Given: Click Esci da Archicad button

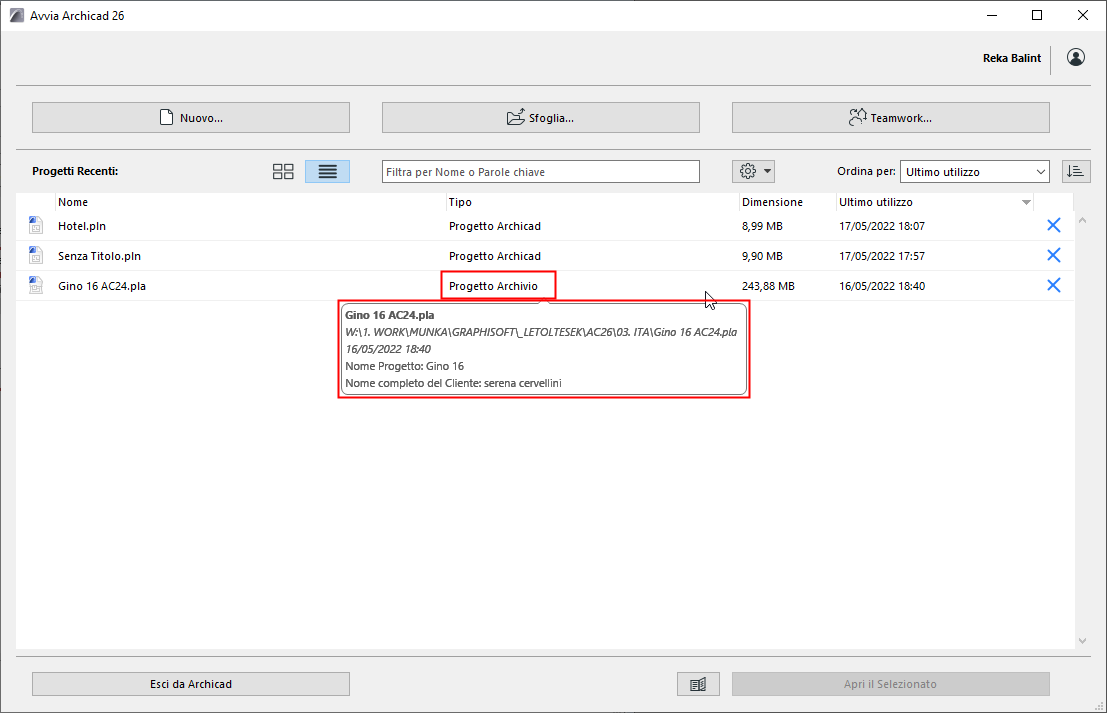Looking at the screenshot, I should 191,683.
